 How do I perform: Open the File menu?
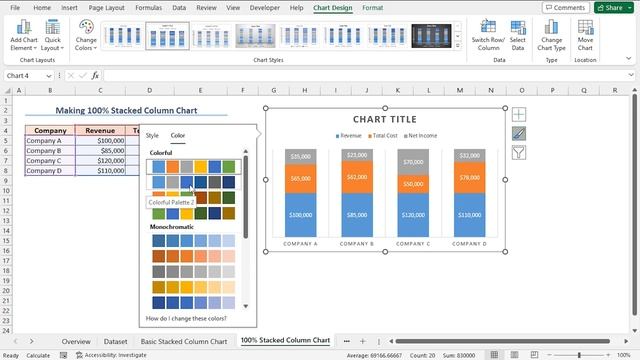15,8
